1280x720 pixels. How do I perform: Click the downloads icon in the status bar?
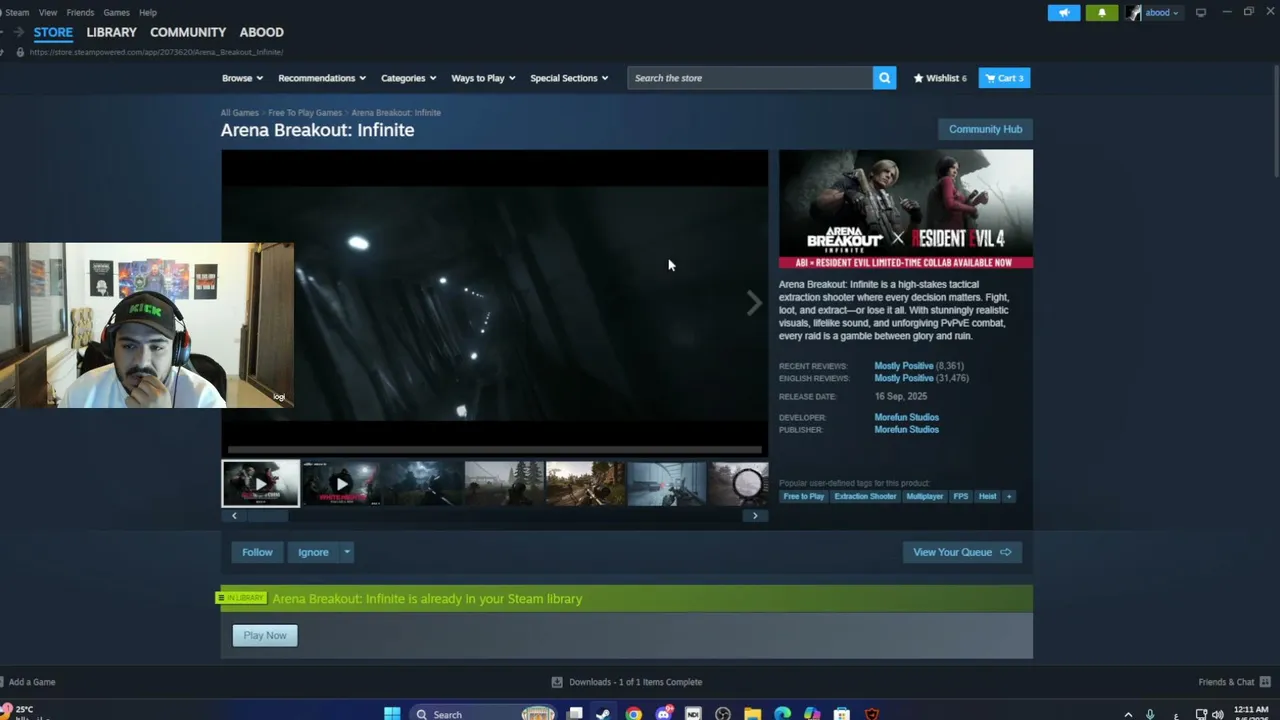(x=557, y=682)
